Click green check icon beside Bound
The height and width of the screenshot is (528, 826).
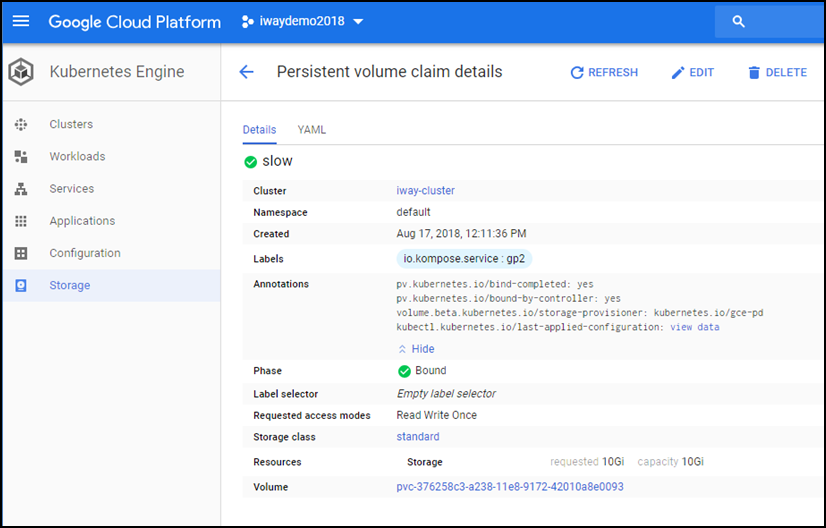tap(404, 371)
